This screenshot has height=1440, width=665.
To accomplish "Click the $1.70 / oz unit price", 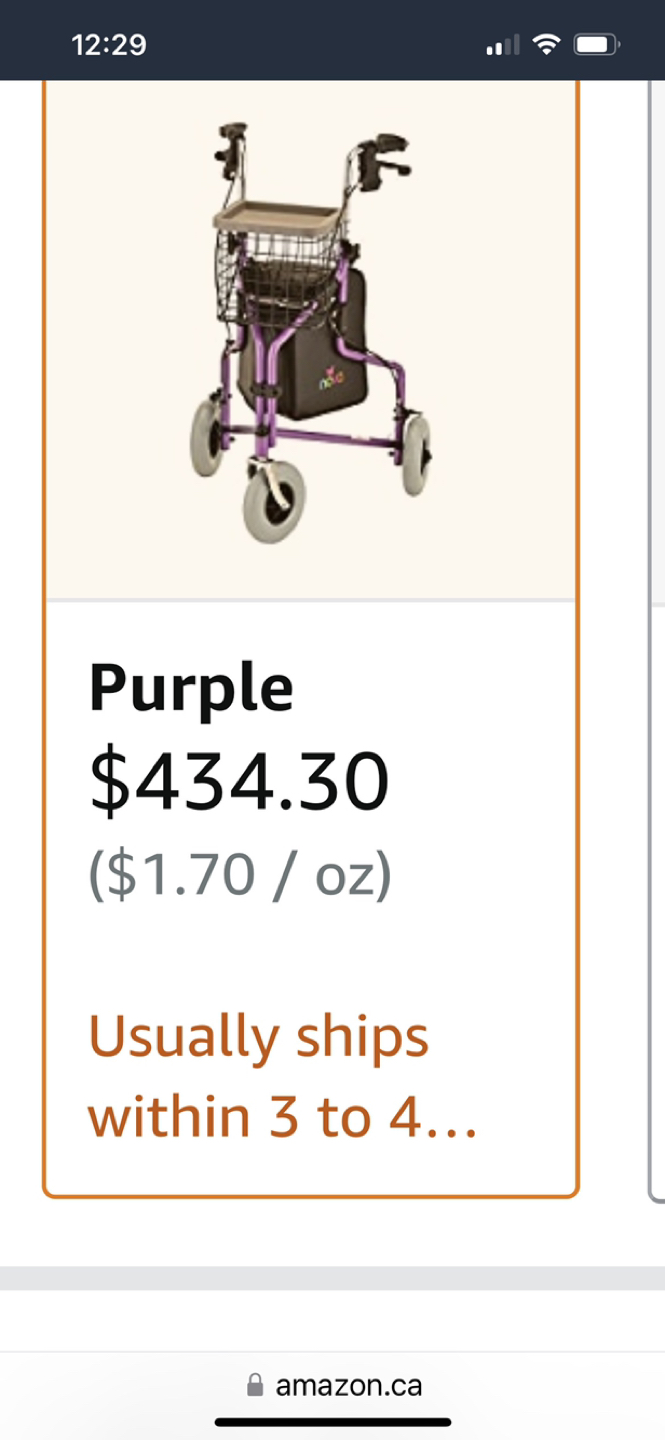I will [240, 875].
